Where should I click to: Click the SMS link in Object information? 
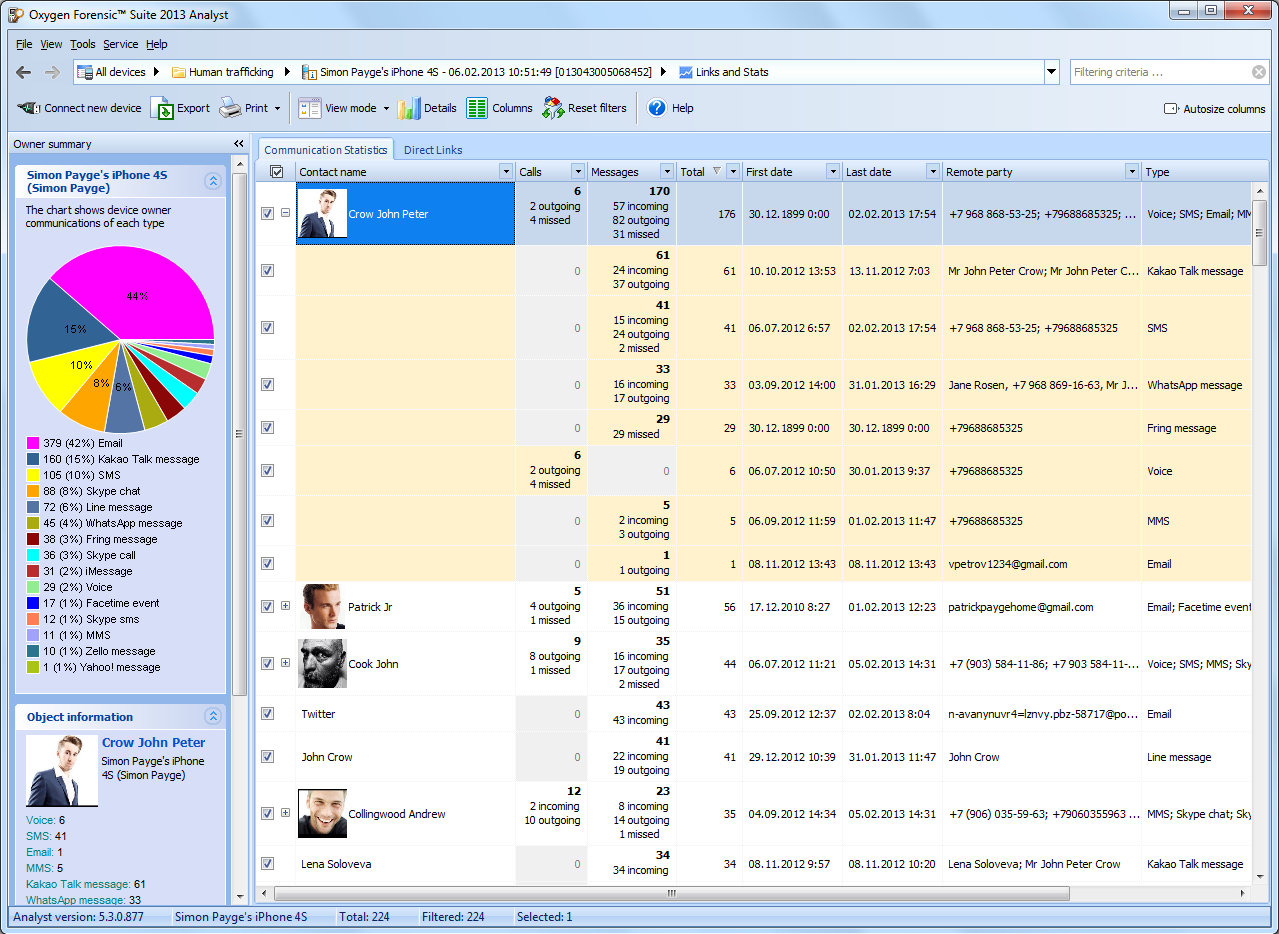pos(38,836)
